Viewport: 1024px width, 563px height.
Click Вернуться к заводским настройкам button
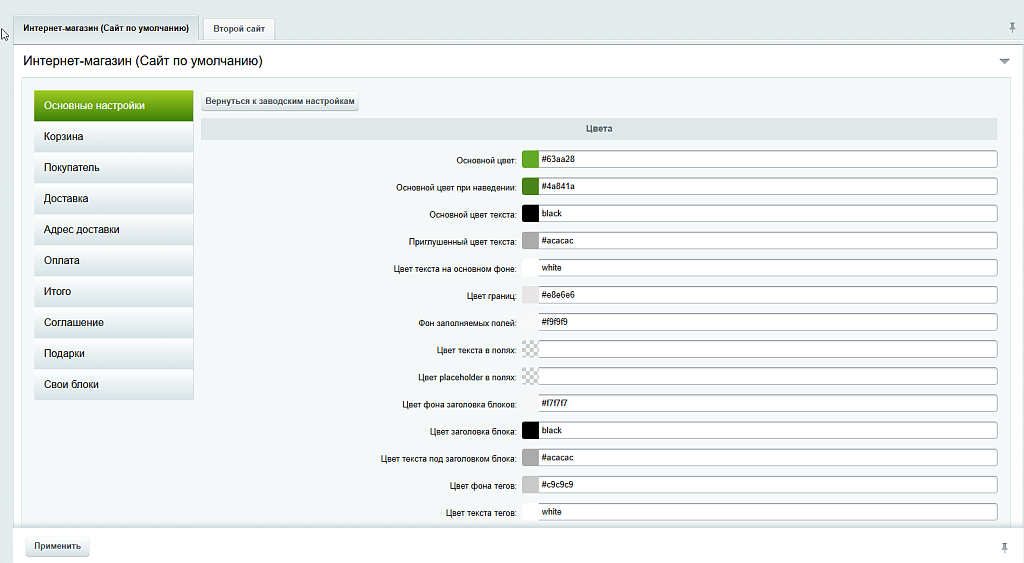(280, 101)
